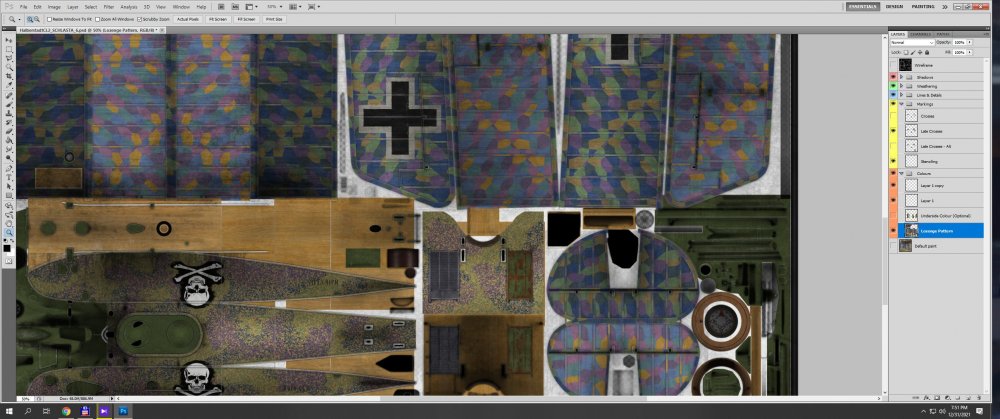Select the Brush tool
The image size is (1000, 419).
9,104
